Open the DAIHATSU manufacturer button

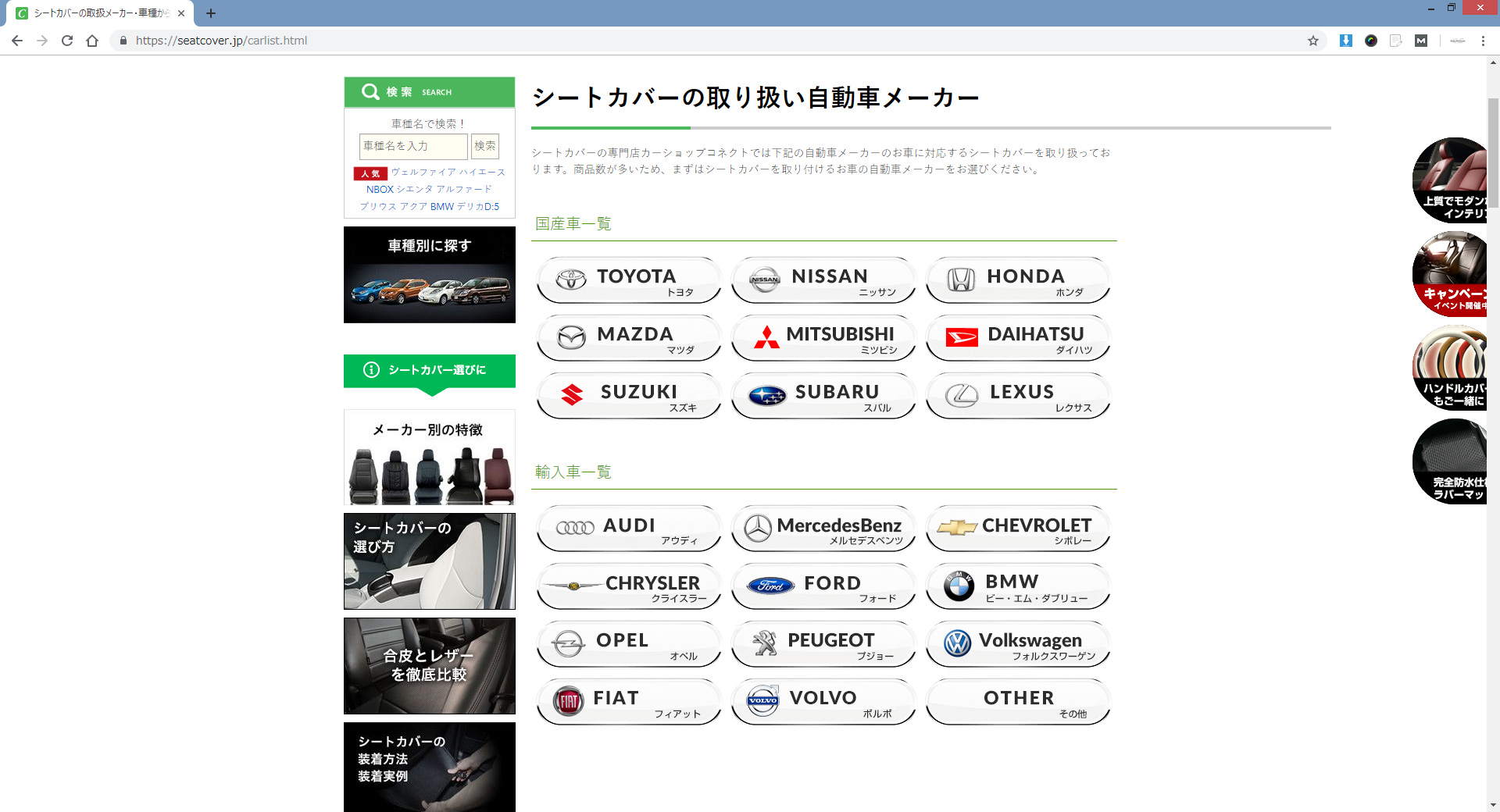pos(1018,338)
